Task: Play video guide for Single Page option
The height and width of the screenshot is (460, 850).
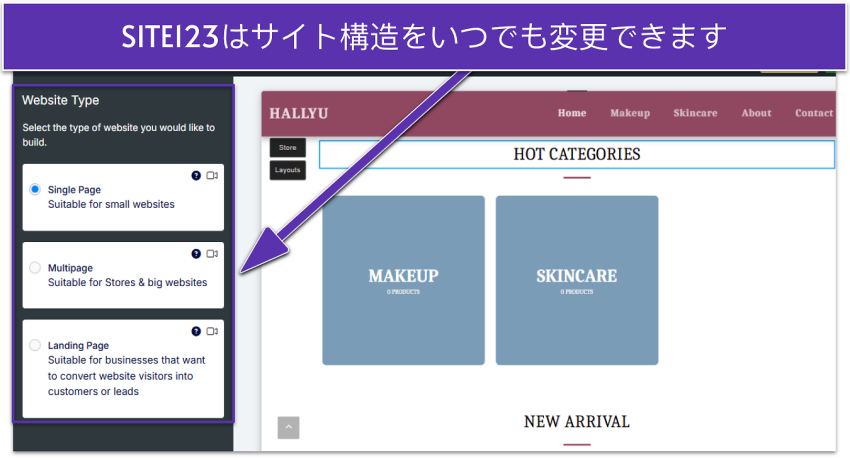Action: pos(212,176)
